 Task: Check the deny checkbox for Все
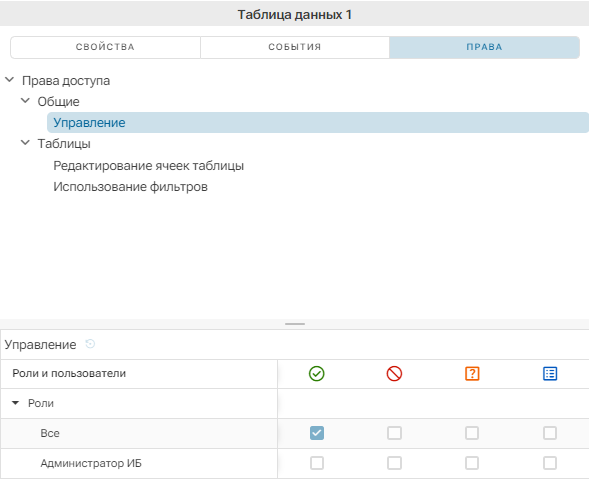(x=394, y=433)
